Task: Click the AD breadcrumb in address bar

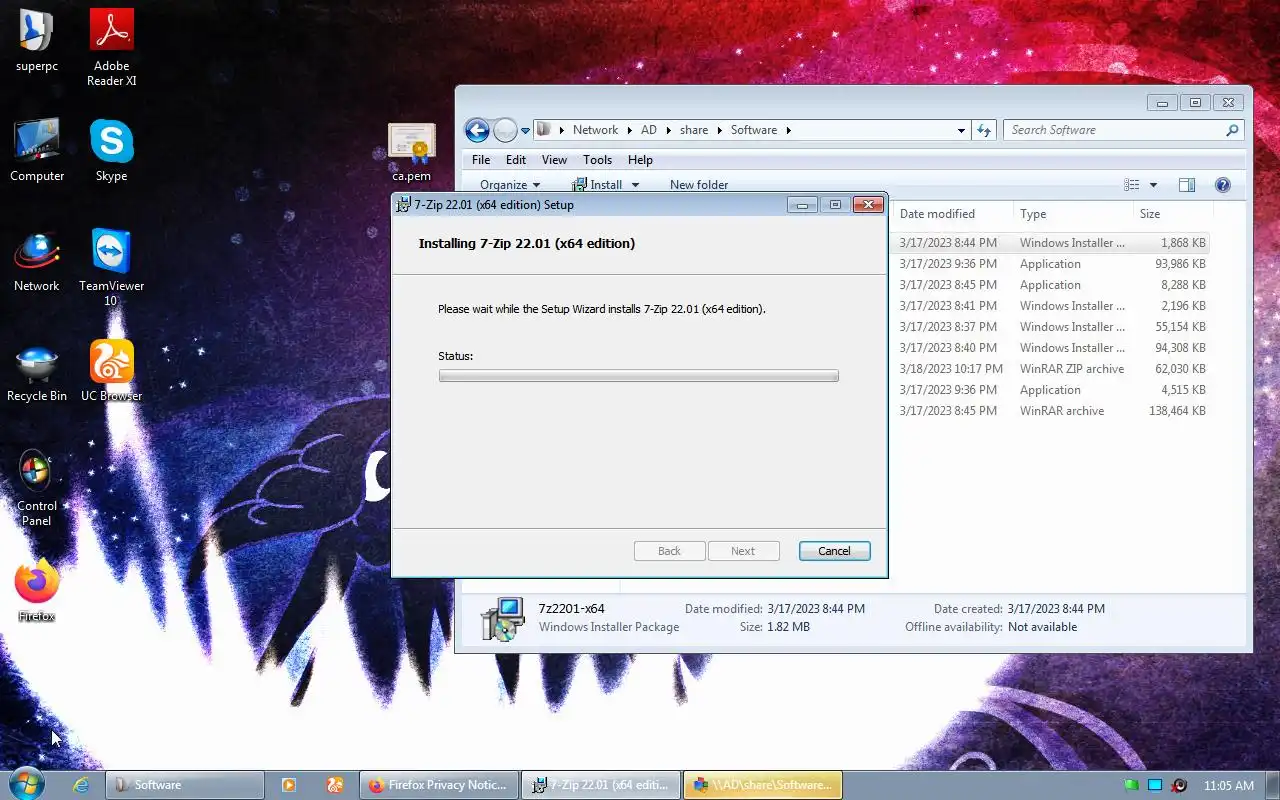Action: click(649, 130)
